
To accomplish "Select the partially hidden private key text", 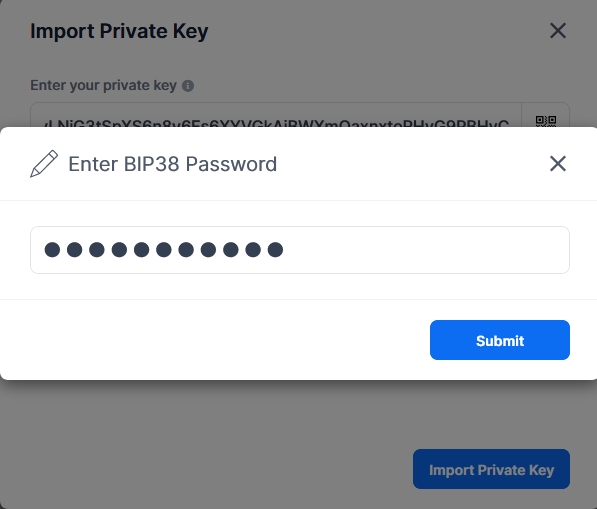I will tap(276, 123).
